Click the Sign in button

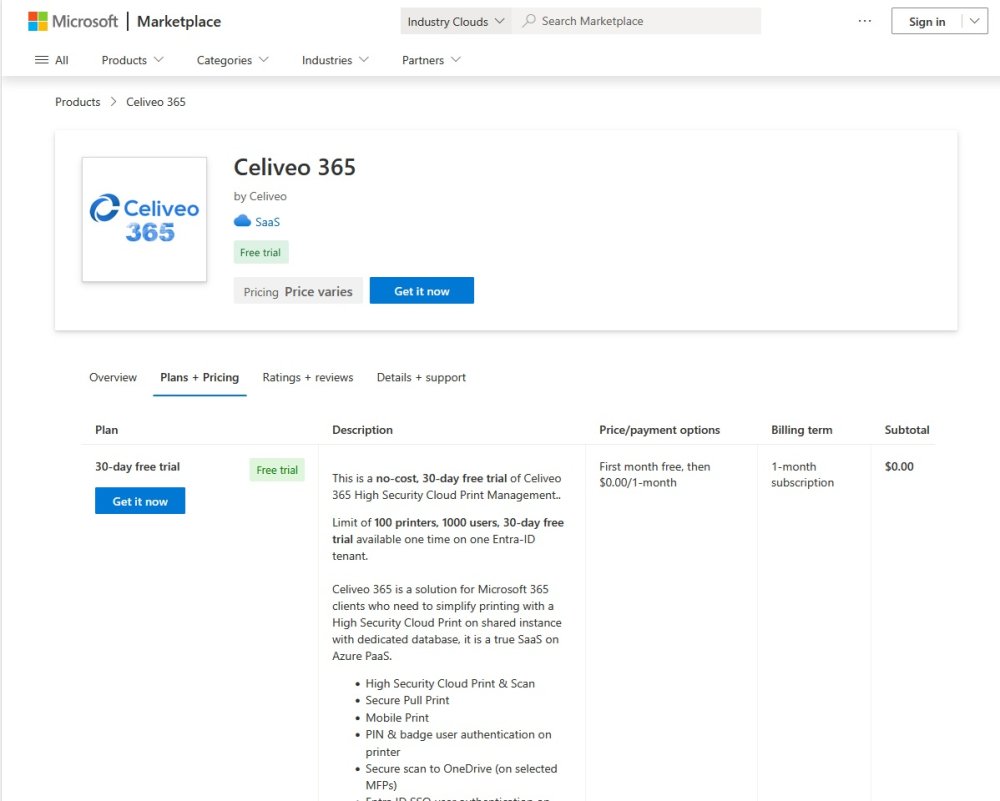click(927, 21)
